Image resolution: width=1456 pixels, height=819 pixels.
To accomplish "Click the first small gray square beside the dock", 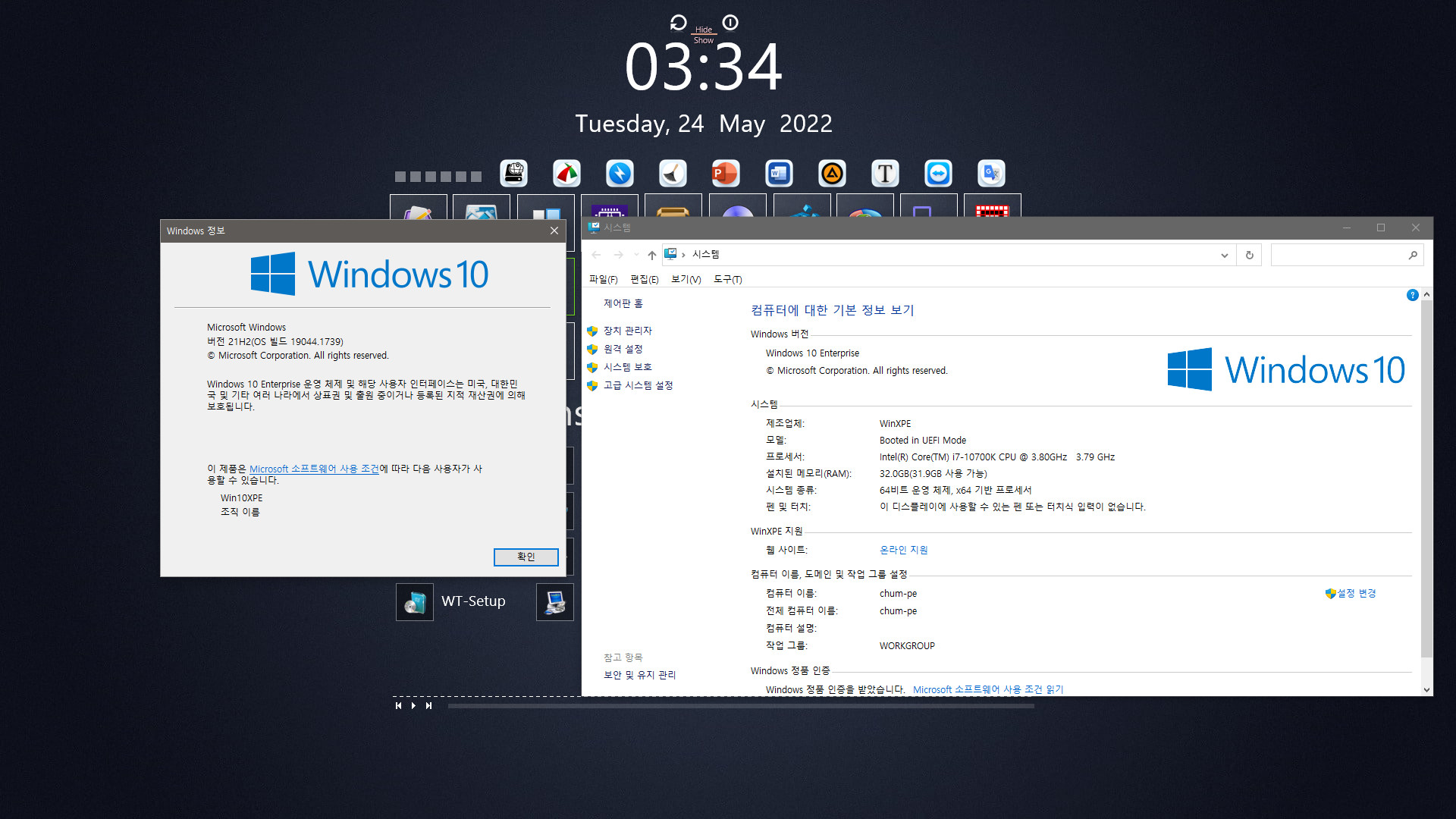I will click(400, 177).
